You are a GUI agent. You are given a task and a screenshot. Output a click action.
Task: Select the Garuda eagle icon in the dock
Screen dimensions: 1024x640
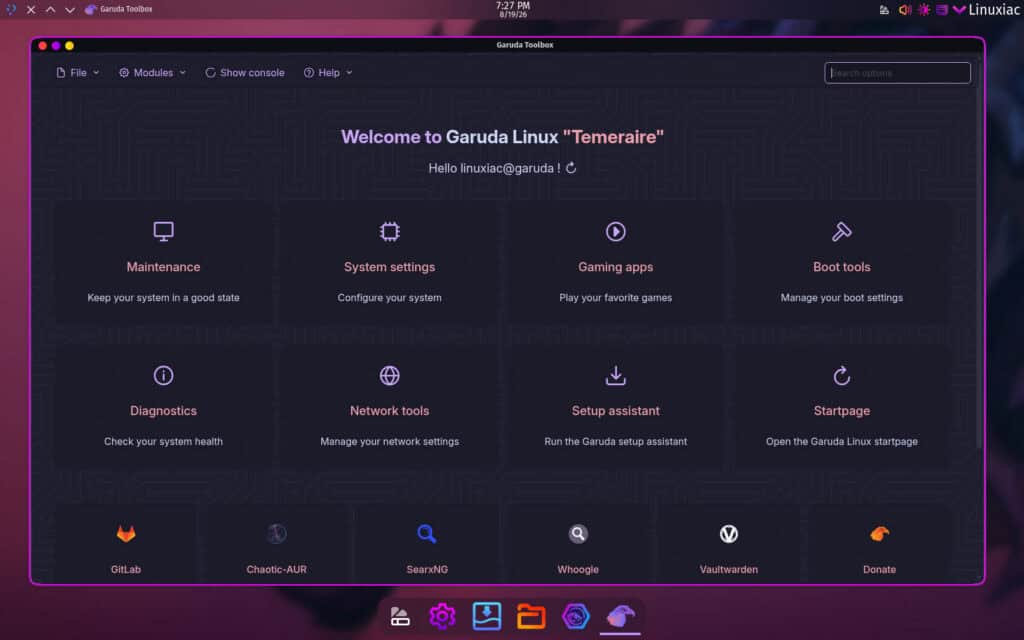[620, 616]
